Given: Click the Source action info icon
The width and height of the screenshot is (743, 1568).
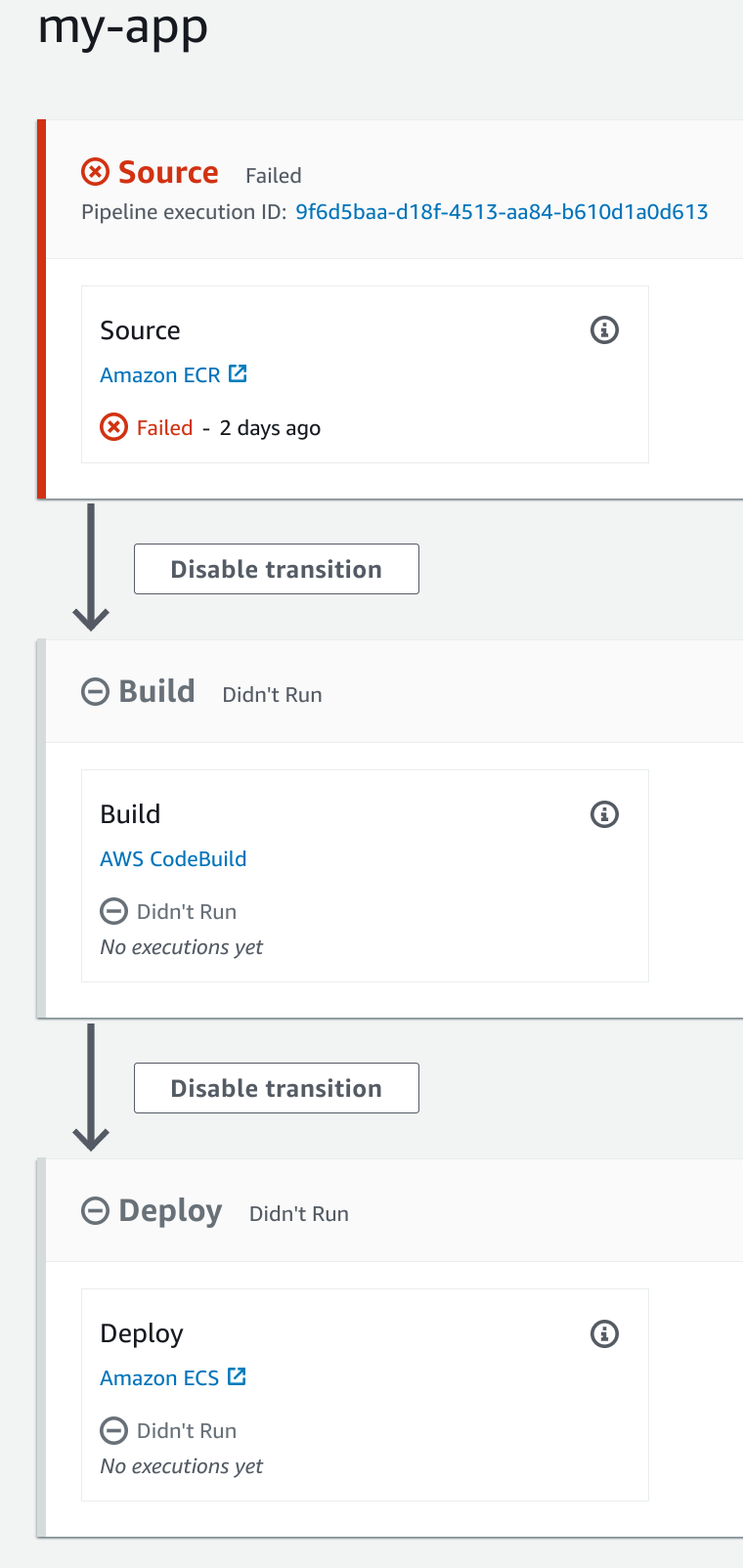Looking at the screenshot, I should point(604,330).
